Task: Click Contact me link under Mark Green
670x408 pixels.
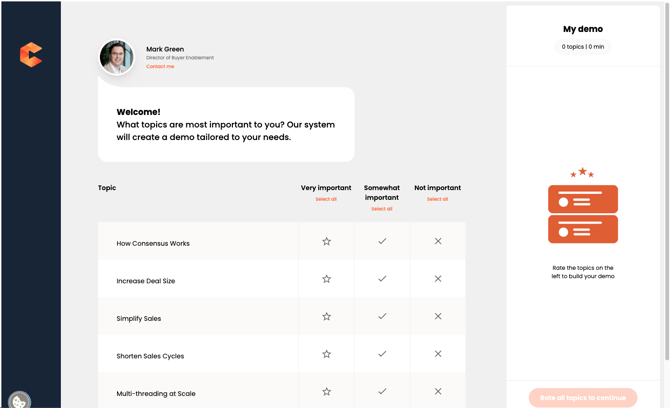Action: coord(160,67)
